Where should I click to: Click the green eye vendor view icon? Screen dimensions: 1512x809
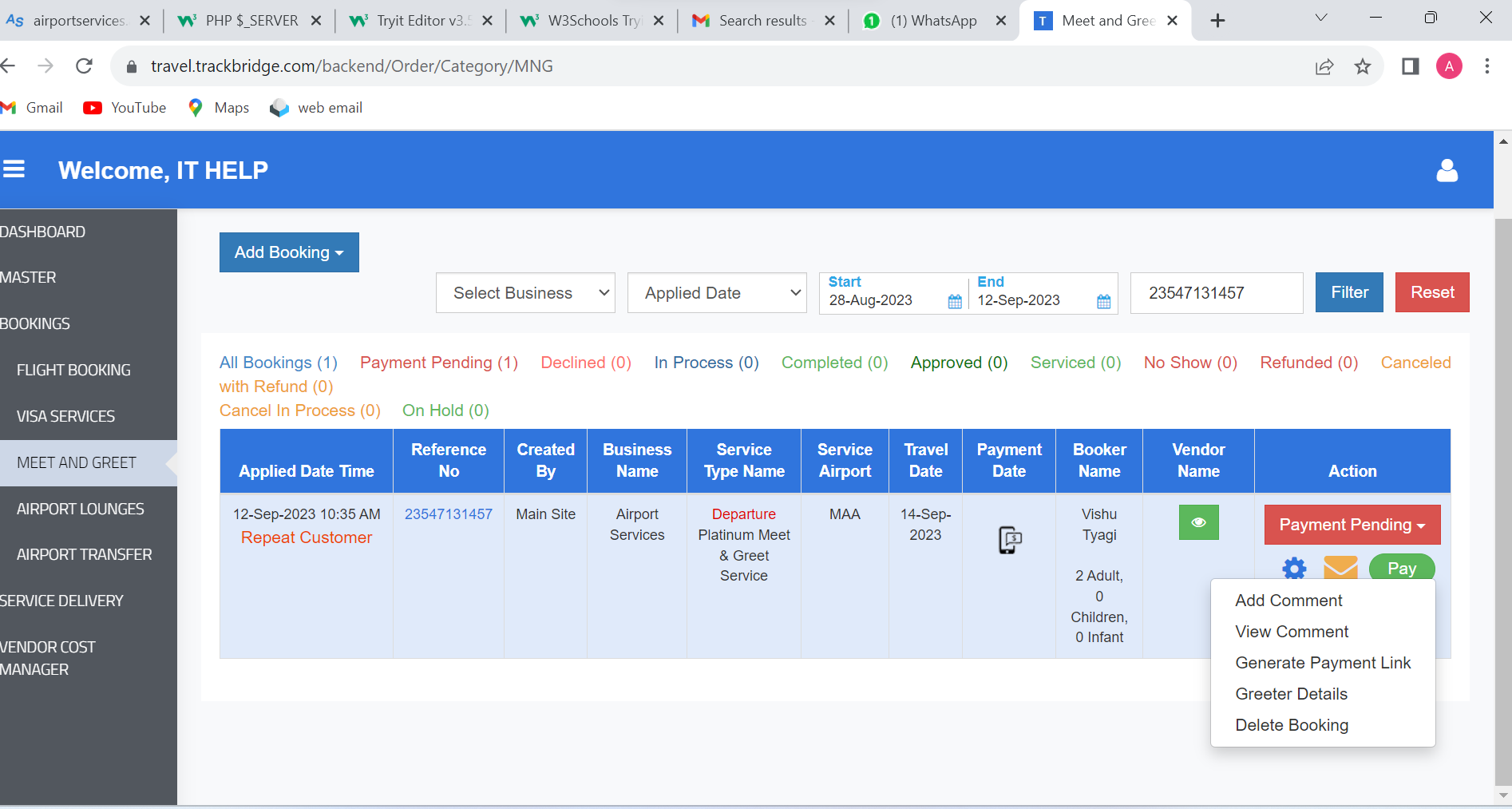click(x=1198, y=522)
